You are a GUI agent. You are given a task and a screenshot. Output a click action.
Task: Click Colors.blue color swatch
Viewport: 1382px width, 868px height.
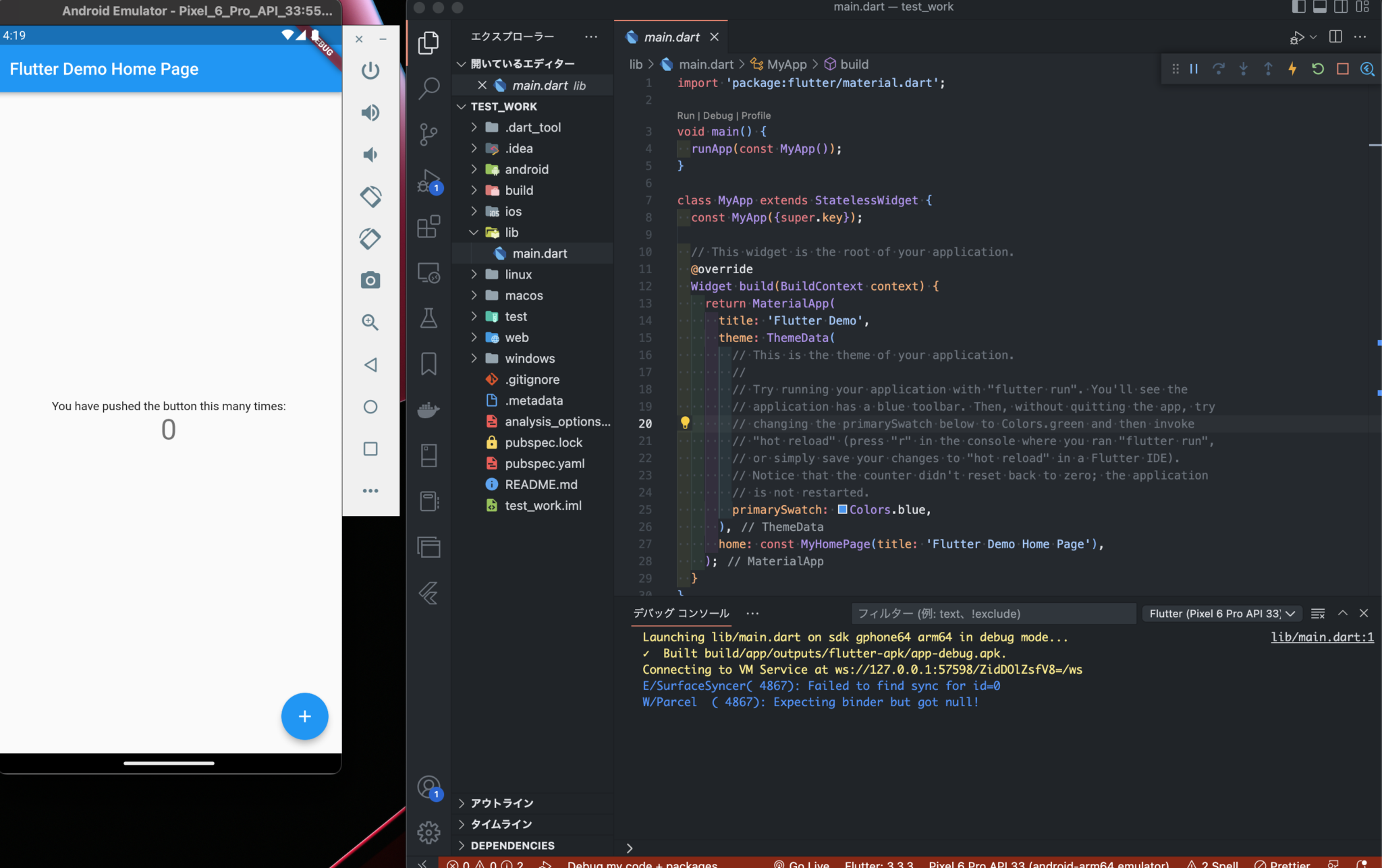click(x=842, y=509)
